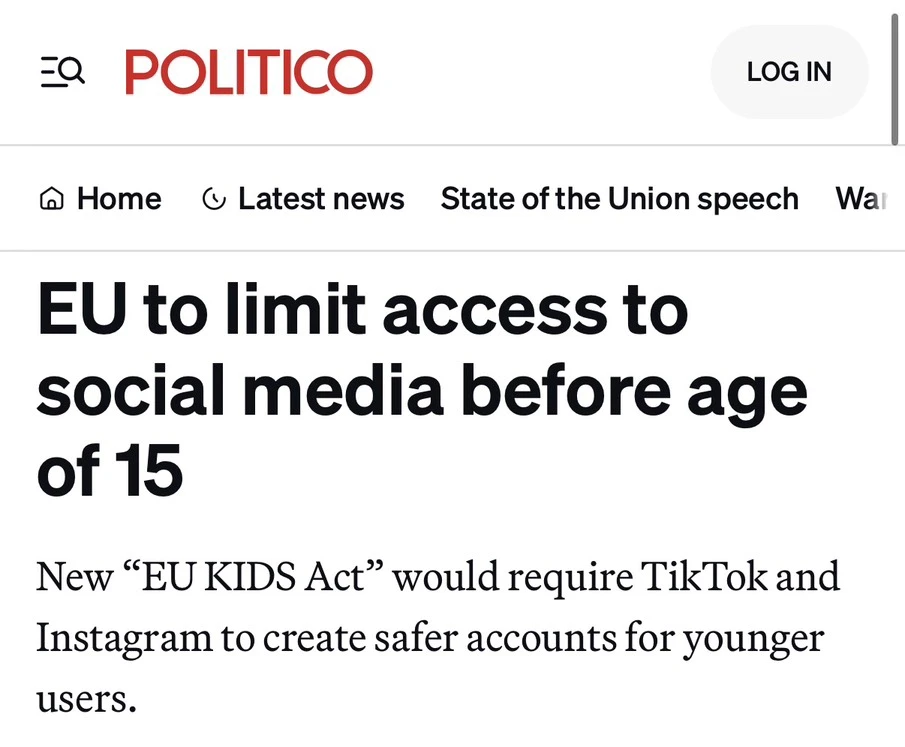905x747 pixels.
Task: Click the word TikTok in the summary
Action: point(704,576)
